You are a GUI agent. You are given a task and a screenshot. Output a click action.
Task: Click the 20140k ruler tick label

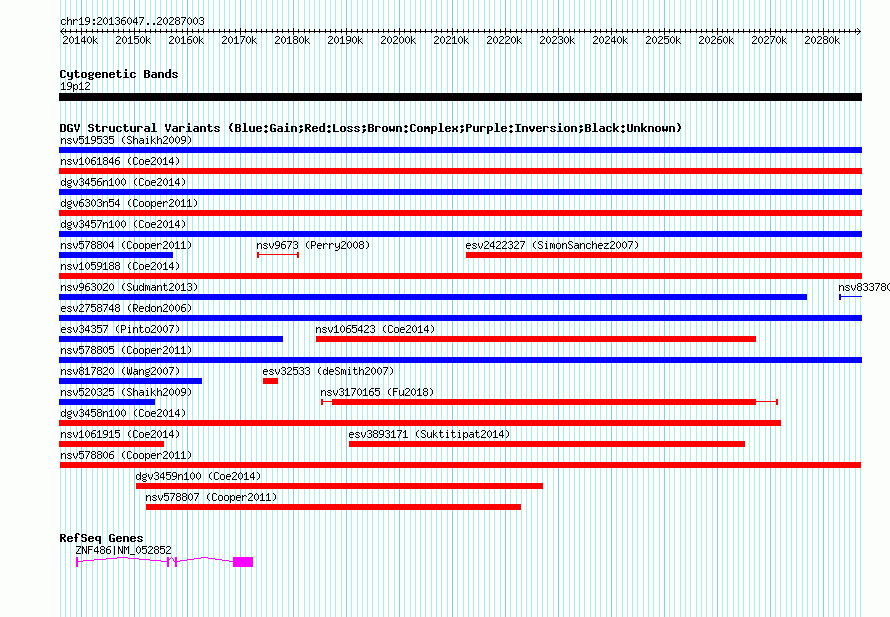(80, 40)
